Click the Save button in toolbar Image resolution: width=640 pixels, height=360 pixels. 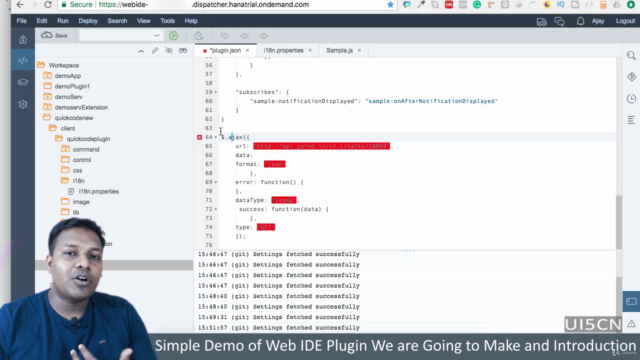point(54,36)
